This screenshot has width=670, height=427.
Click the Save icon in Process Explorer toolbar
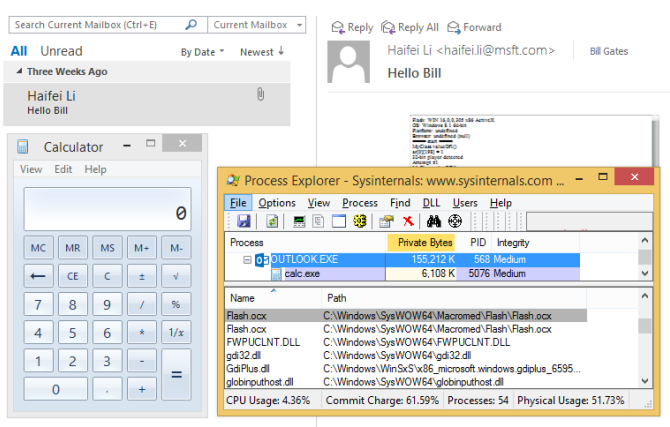(243, 221)
